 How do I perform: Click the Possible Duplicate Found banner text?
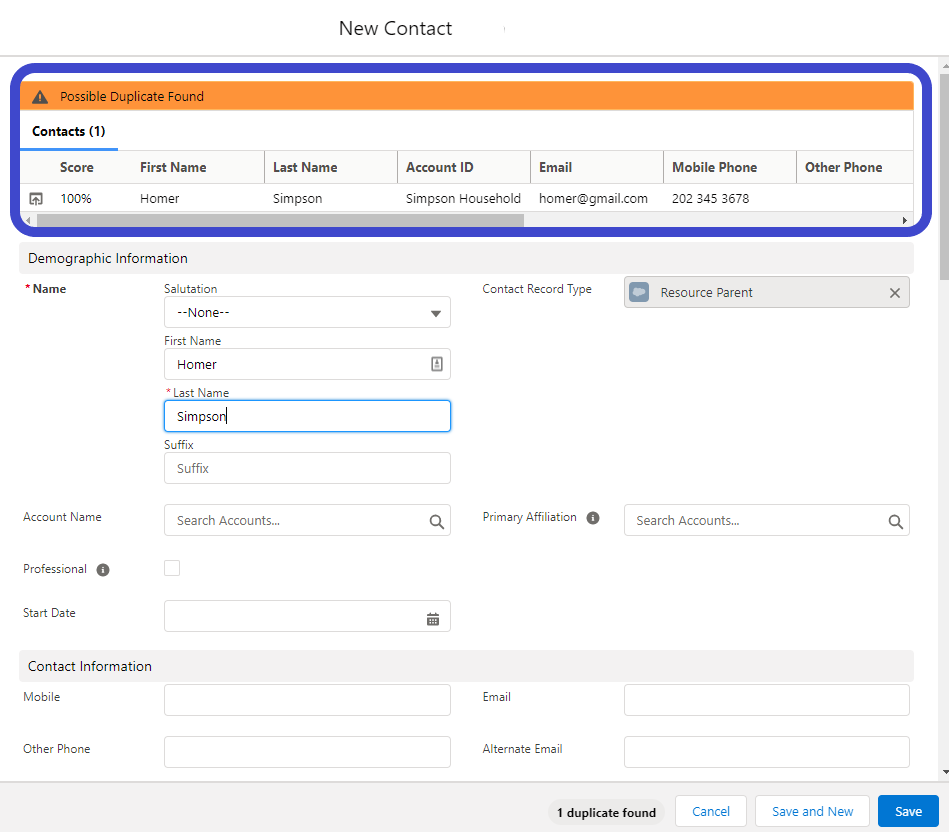coord(132,97)
